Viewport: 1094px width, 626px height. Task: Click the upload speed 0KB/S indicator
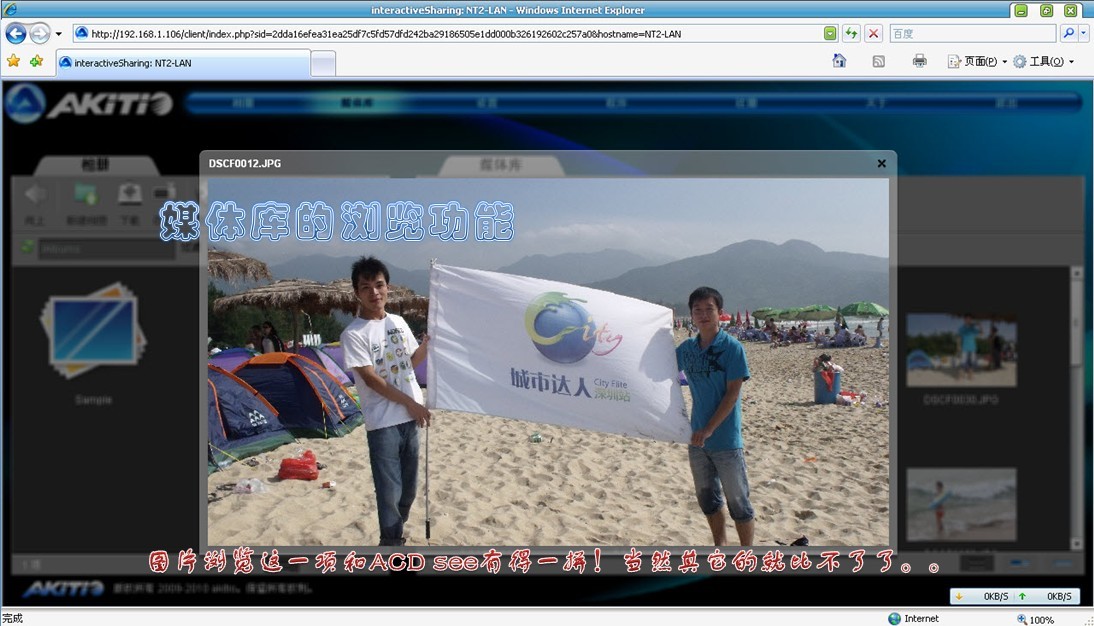(x=1045, y=596)
